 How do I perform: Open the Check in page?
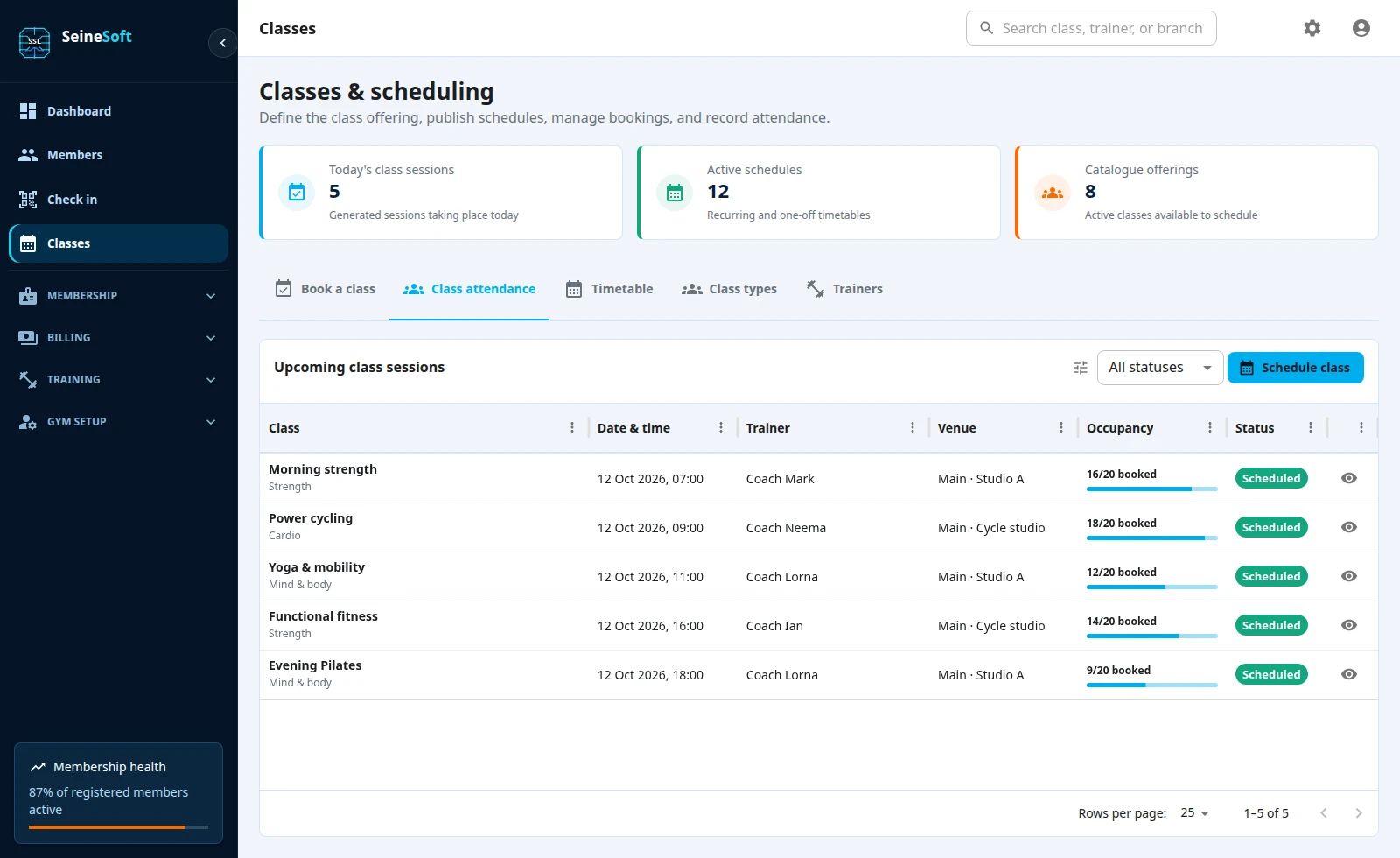pos(119,200)
